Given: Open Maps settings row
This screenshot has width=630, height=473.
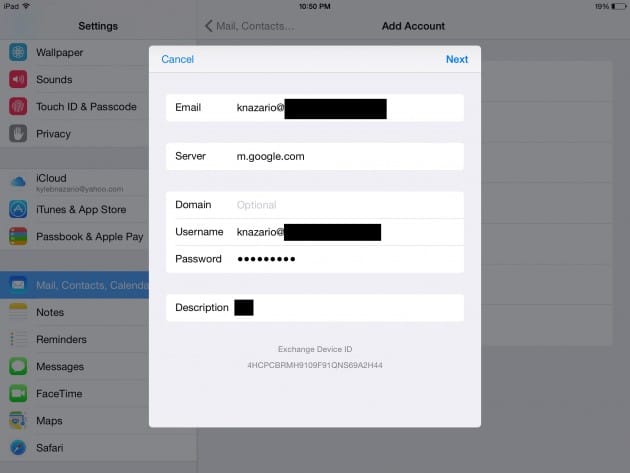Looking at the screenshot, I should pos(74,421).
